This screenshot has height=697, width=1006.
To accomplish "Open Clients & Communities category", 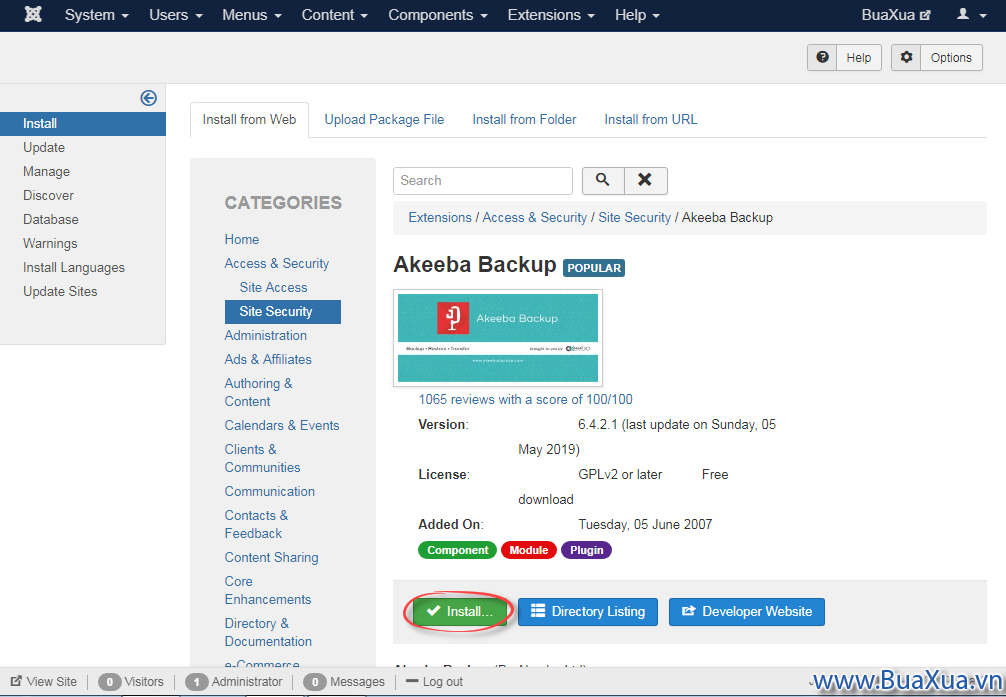I will point(262,458).
